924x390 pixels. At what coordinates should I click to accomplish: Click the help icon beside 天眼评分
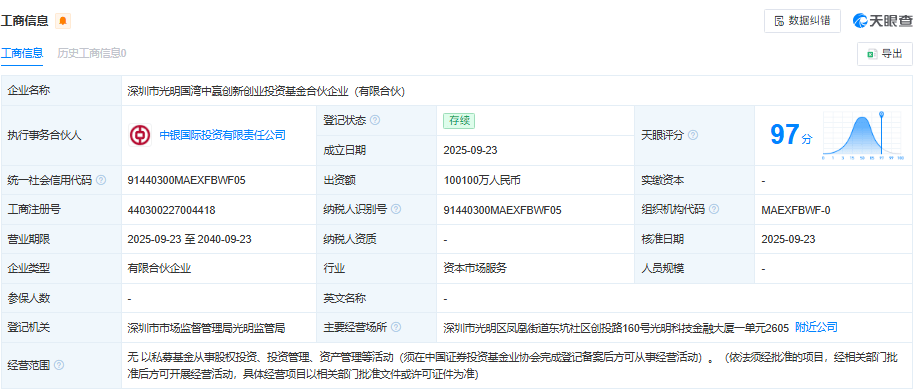pos(692,135)
